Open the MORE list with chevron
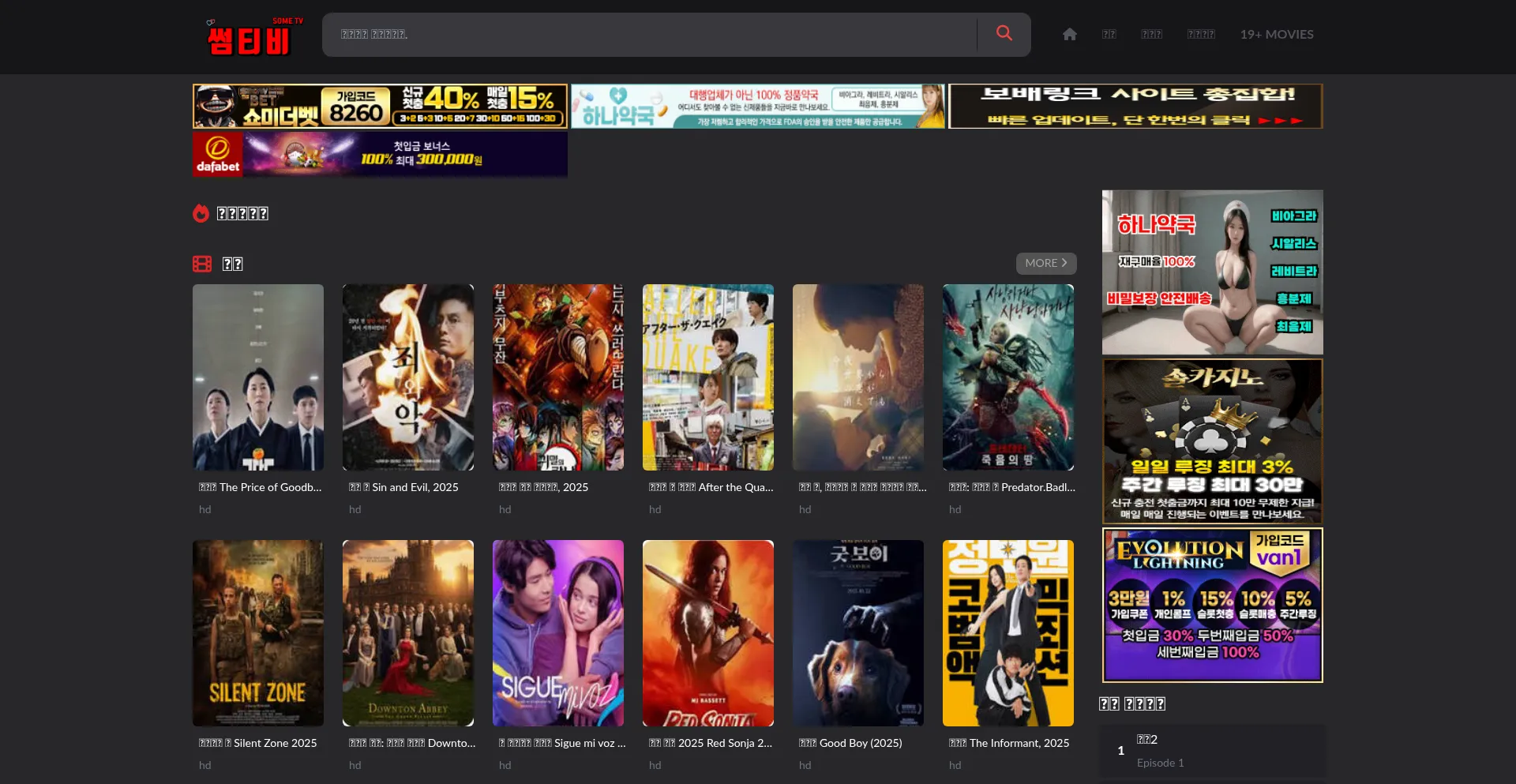This screenshot has width=1516, height=784. 1045,263
